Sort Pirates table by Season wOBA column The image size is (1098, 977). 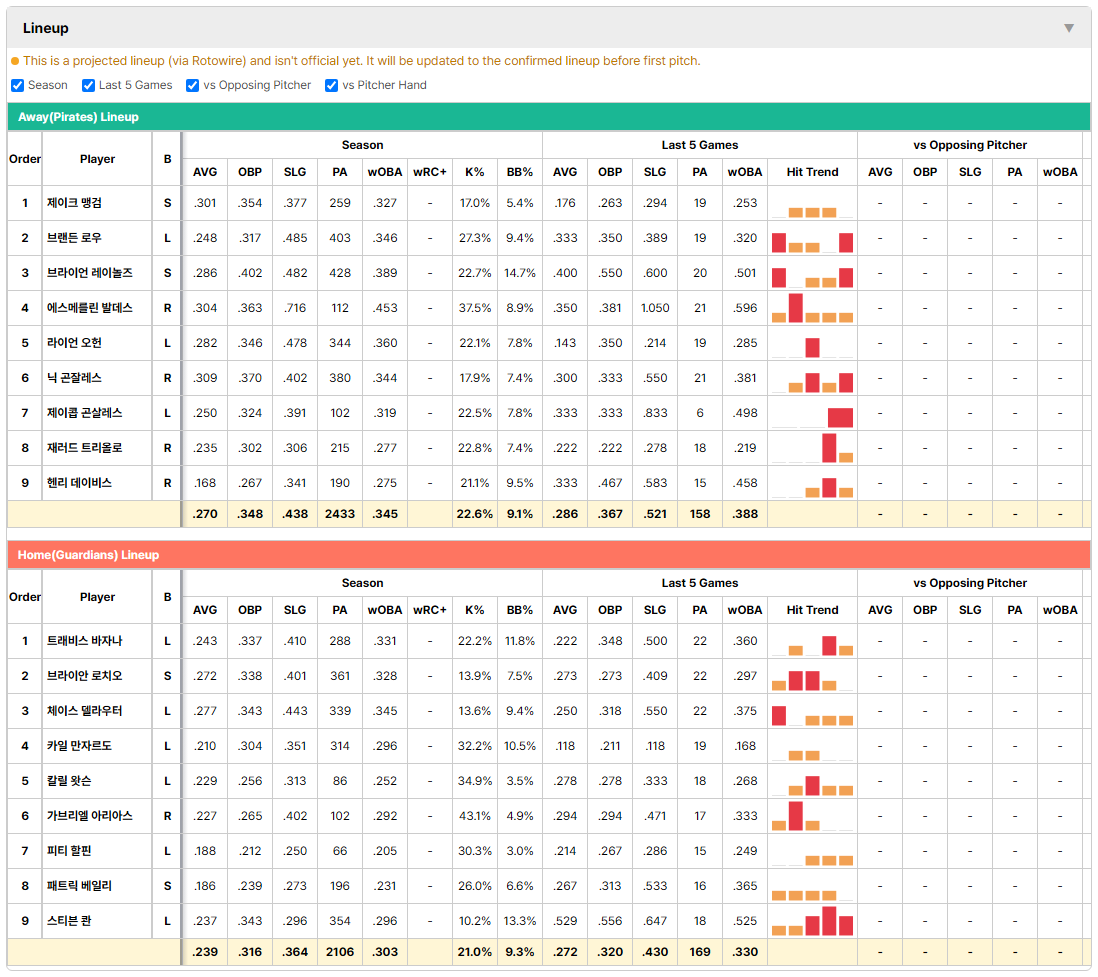[384, 172]
